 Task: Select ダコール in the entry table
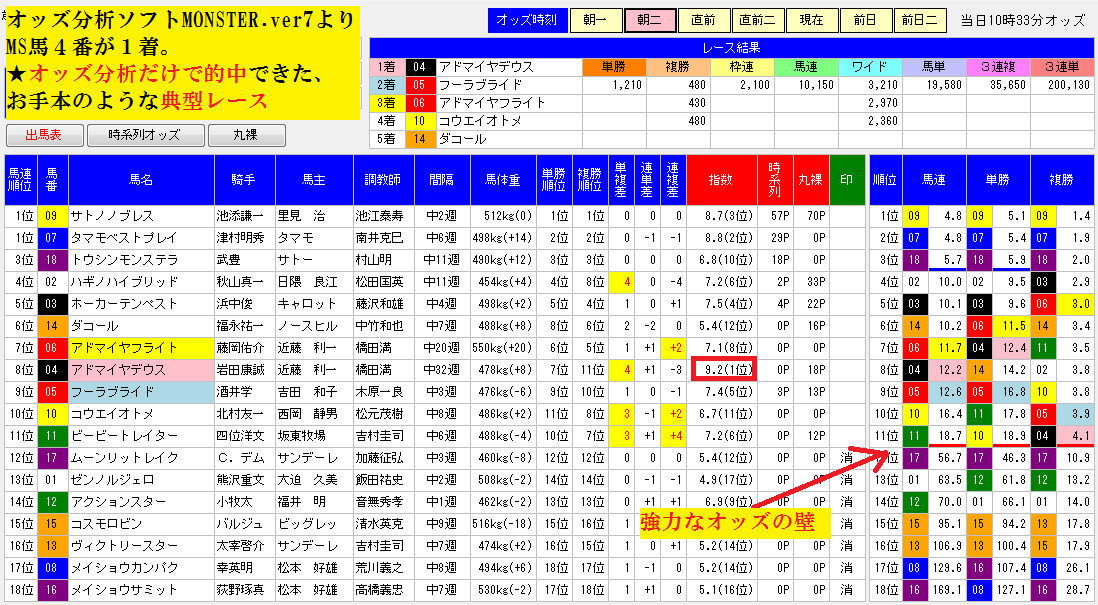click(141, 326)
